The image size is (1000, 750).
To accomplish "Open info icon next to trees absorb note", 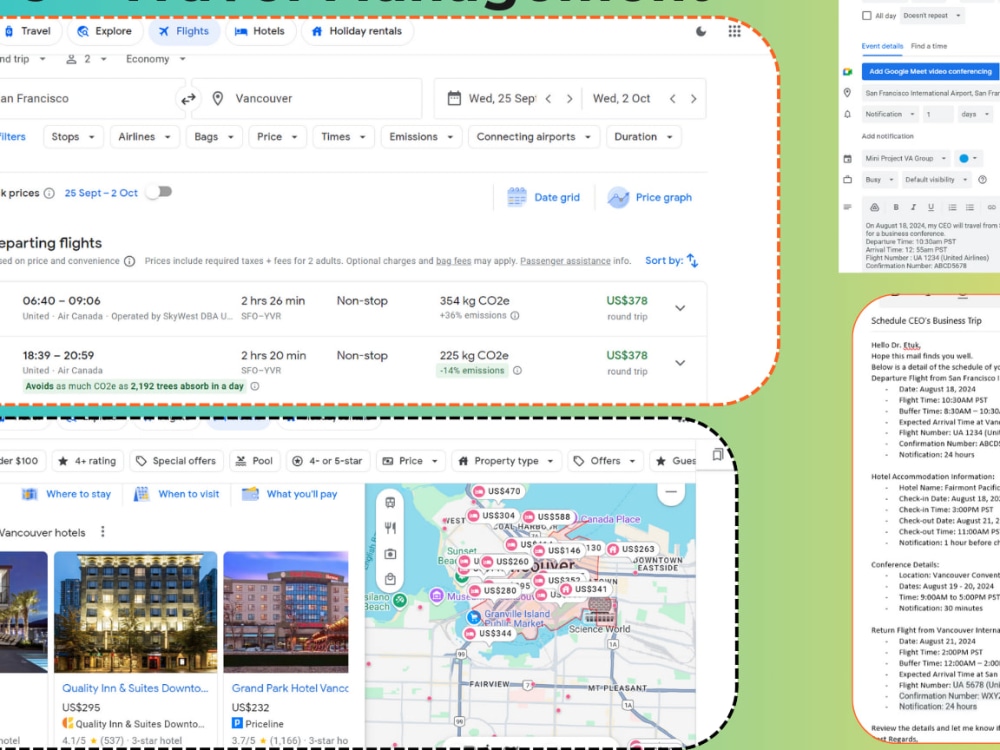I will coord(254,386).
